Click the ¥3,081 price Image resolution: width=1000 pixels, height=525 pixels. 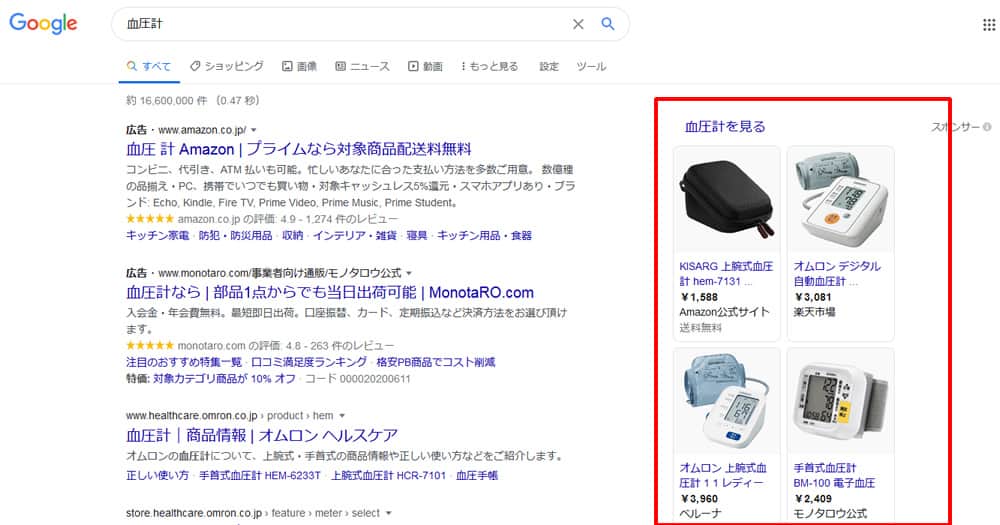[813, 297]
